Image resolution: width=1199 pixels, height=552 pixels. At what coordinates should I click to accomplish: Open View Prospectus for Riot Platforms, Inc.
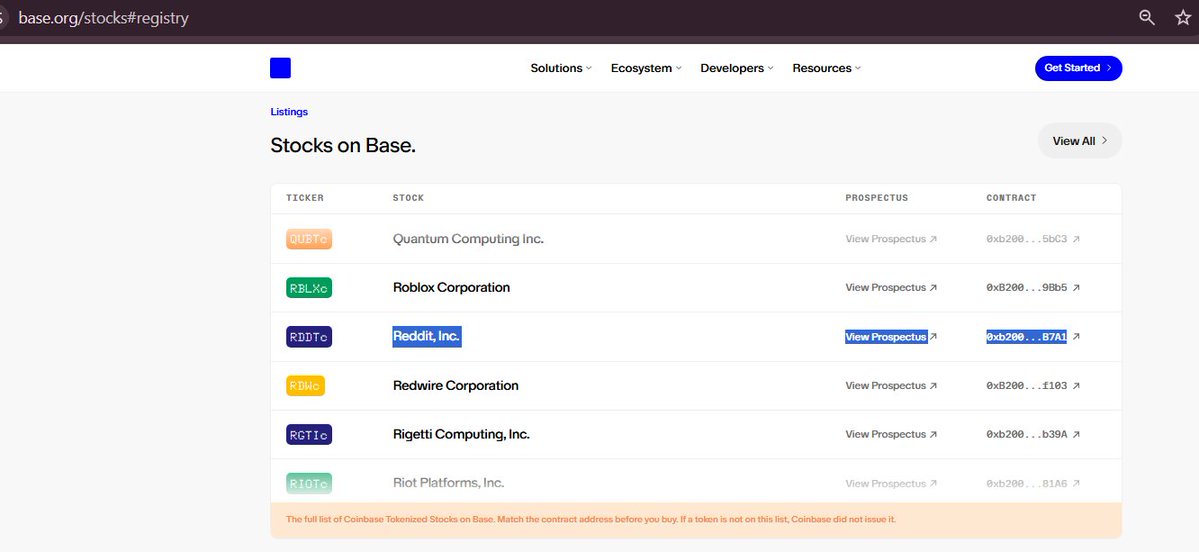coord(885,484)
